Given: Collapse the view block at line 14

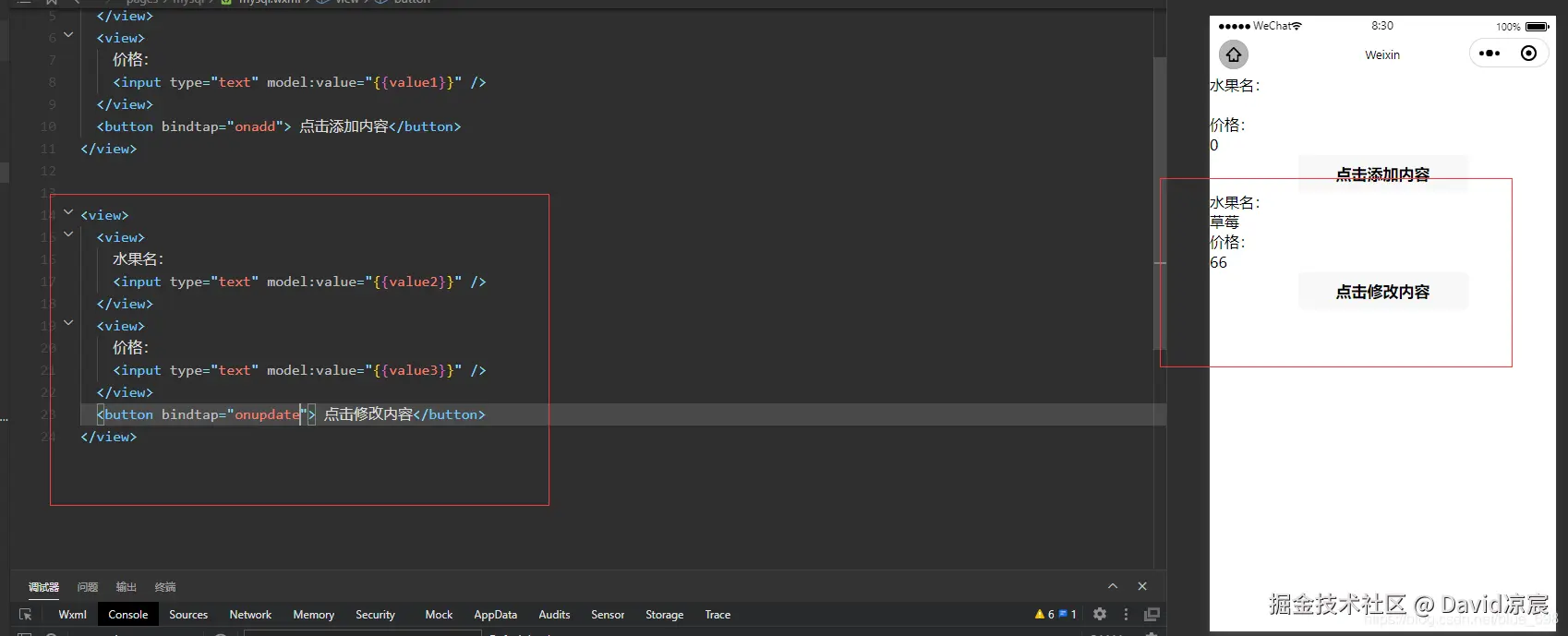Looking at the screenshot, I should (68, 212).
